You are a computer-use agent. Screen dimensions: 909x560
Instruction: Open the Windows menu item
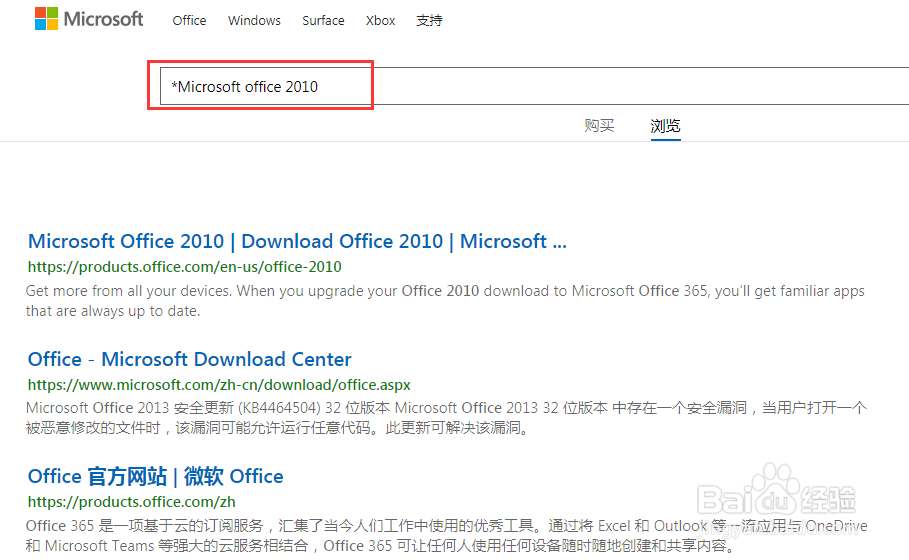click(x=254, y=20)
